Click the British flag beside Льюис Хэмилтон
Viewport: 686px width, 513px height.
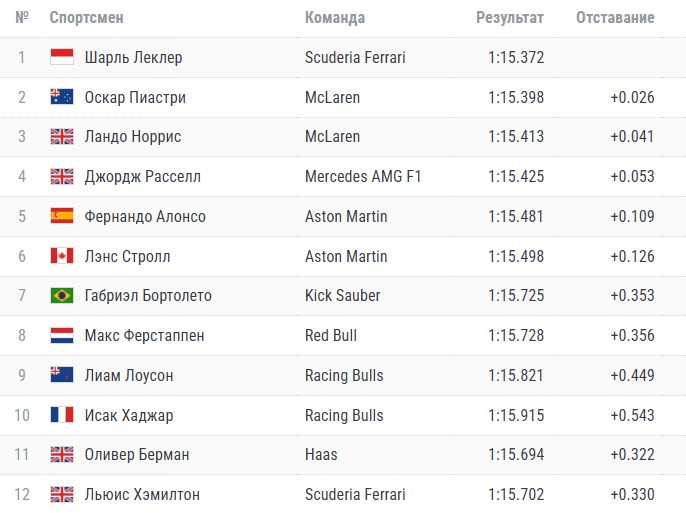tap(62, 494)
